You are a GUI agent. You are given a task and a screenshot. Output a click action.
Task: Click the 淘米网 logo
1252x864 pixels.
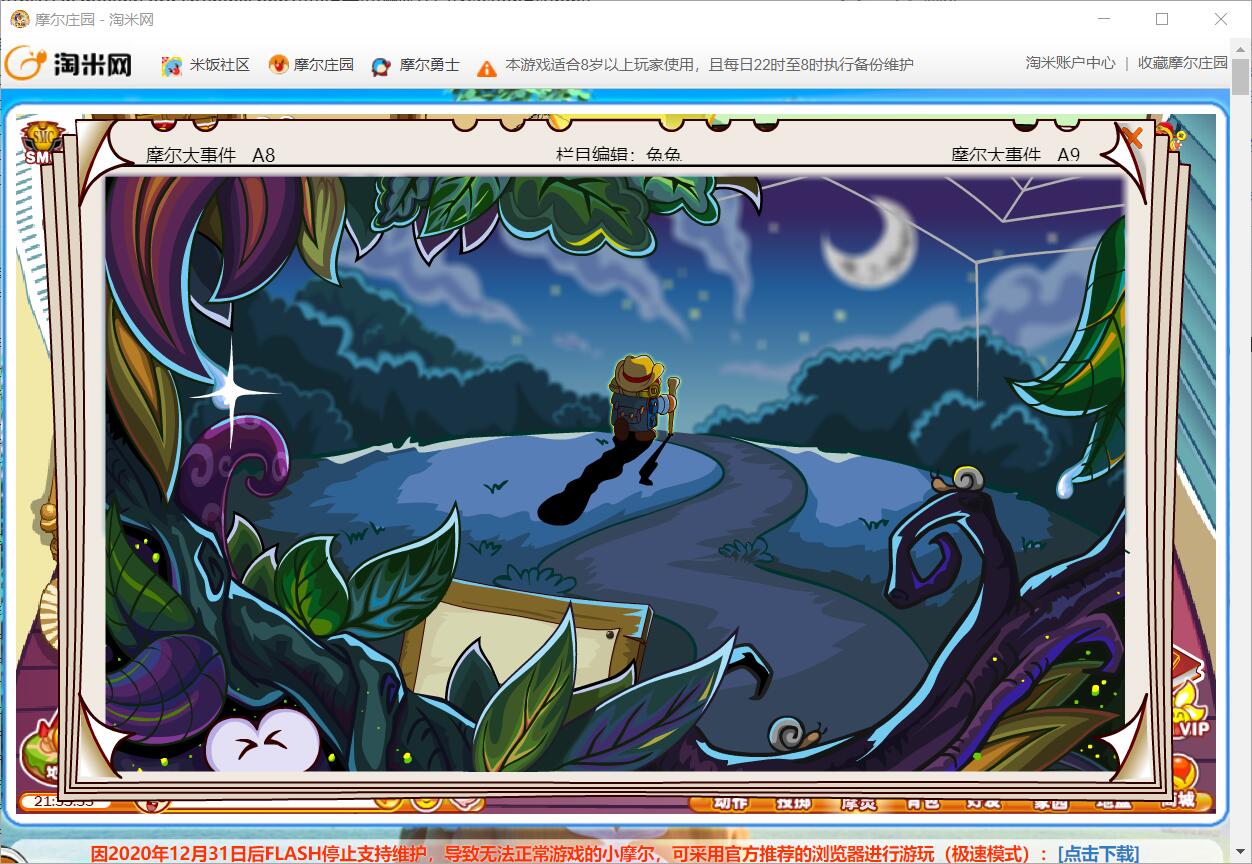[69, 64]
